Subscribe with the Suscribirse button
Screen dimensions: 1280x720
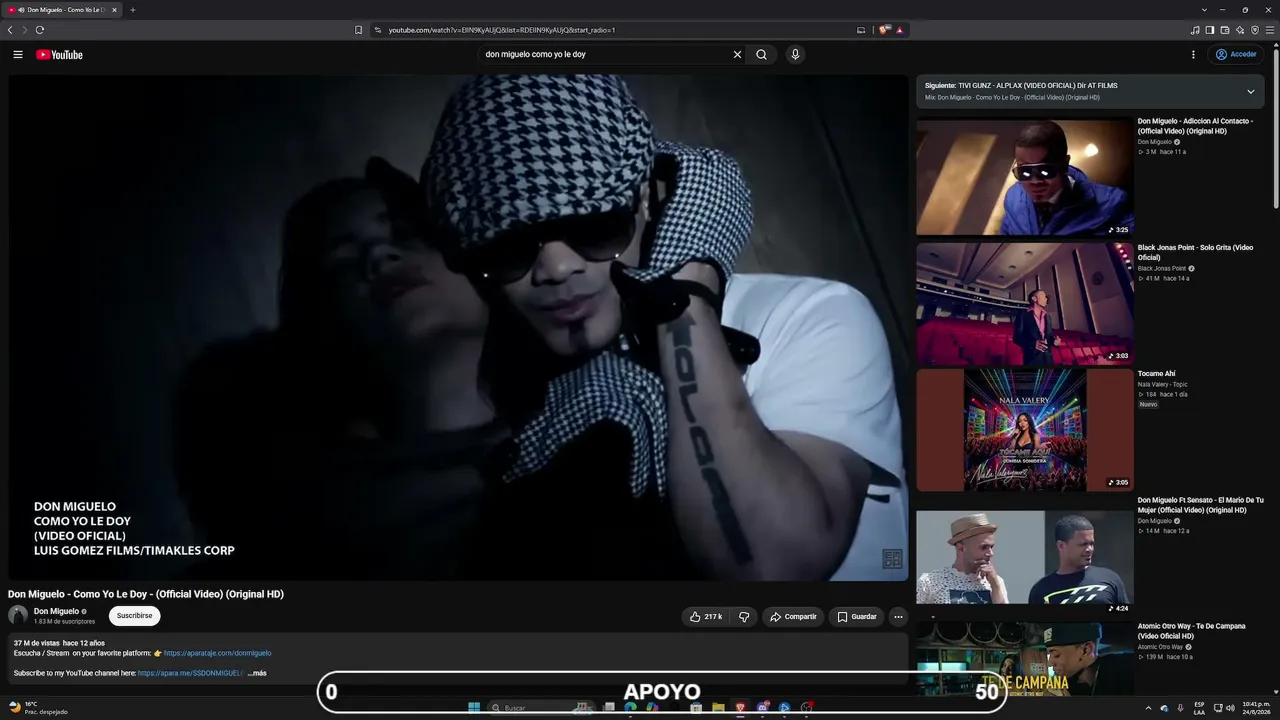(x=134, y=616)
